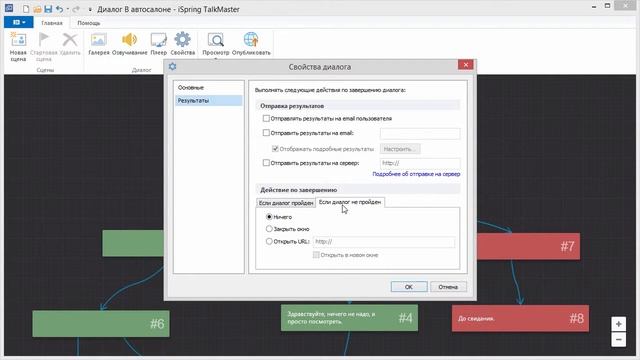Click the server http:// input field
Image resolution: width=640 pixels, height=360 pixels.
420,163
